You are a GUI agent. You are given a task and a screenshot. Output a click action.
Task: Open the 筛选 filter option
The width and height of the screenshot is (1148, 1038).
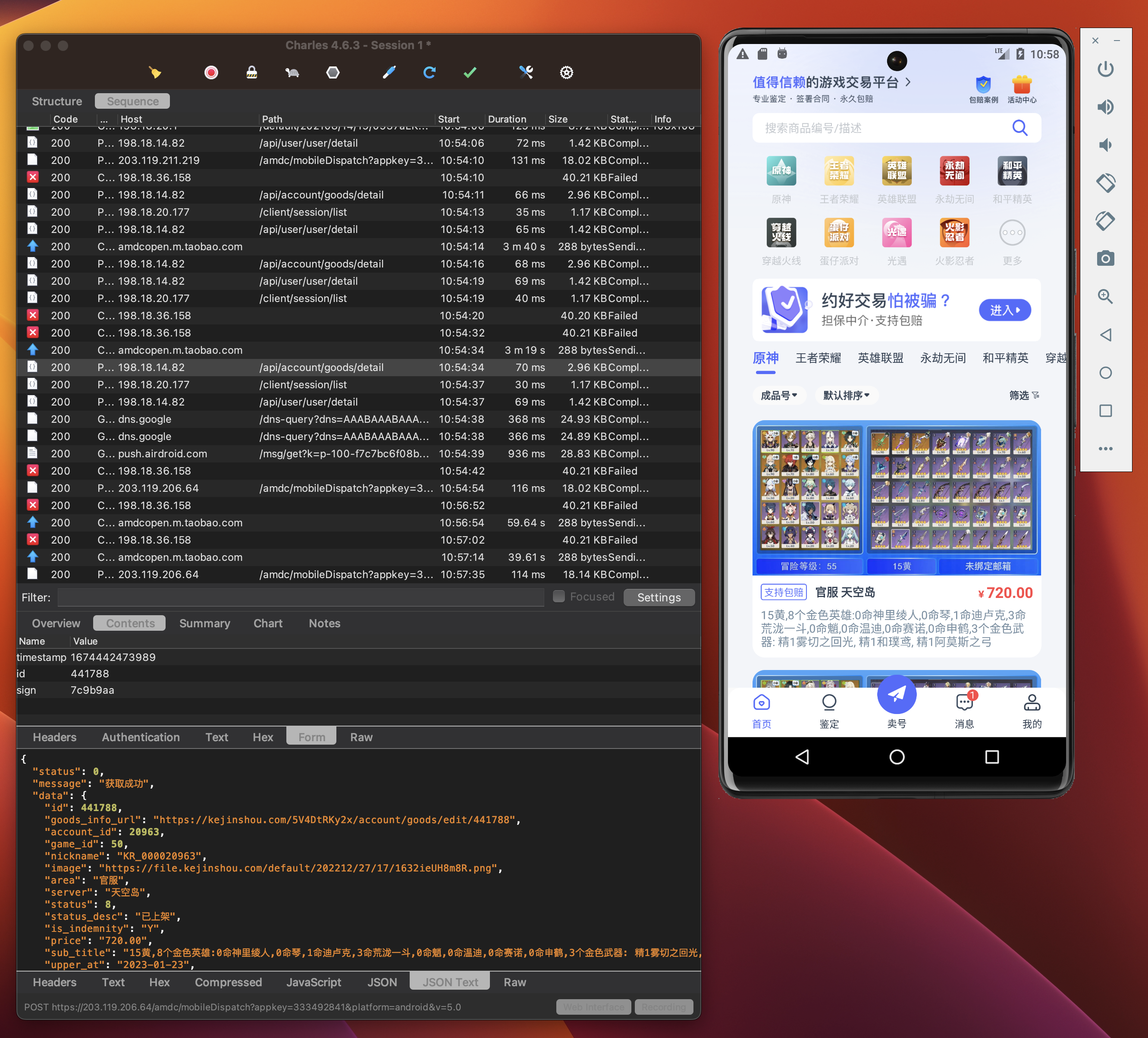point(1023,395)
